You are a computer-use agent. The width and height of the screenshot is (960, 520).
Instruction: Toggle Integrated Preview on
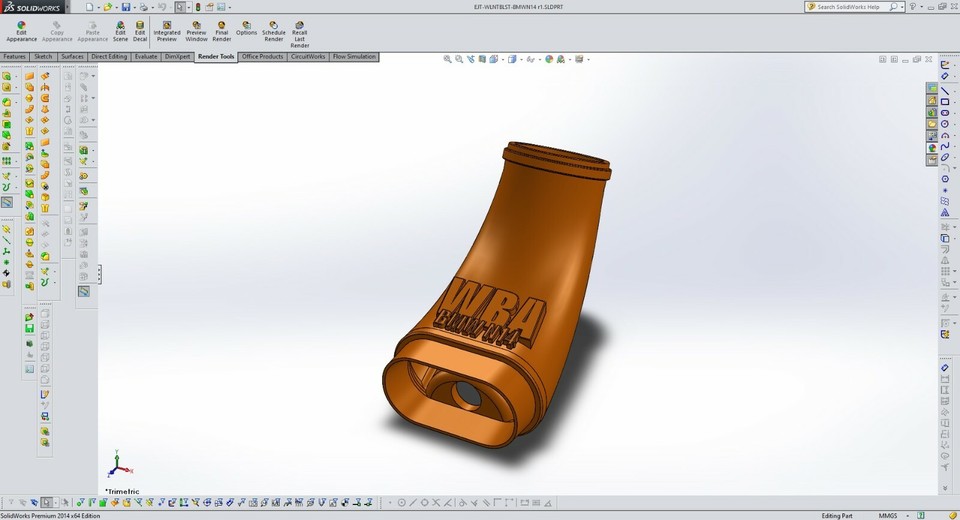coord(167,31)
